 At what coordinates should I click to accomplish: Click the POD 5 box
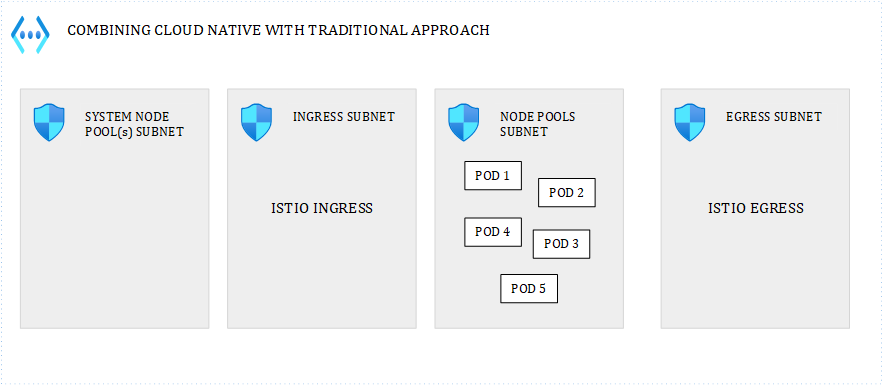coord(529,289)
